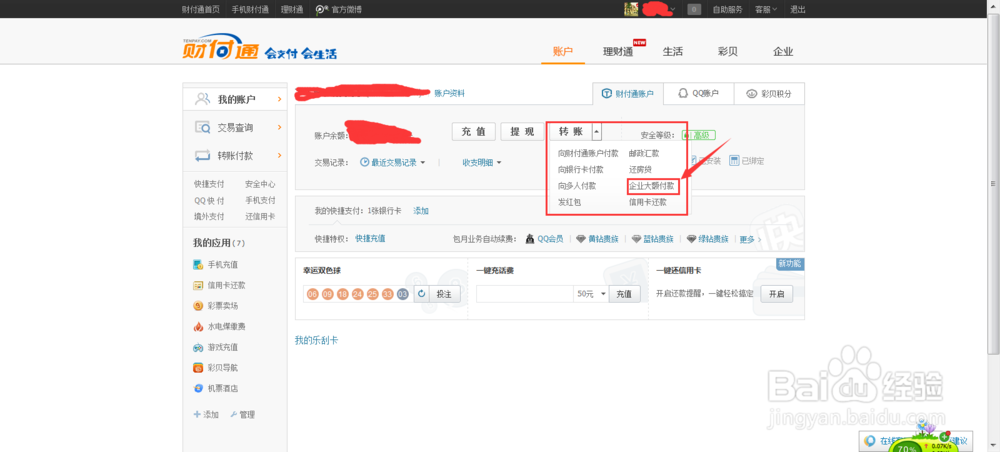Open the 账户资料 link
This screenshot has height=452, width=1000.
450,93
